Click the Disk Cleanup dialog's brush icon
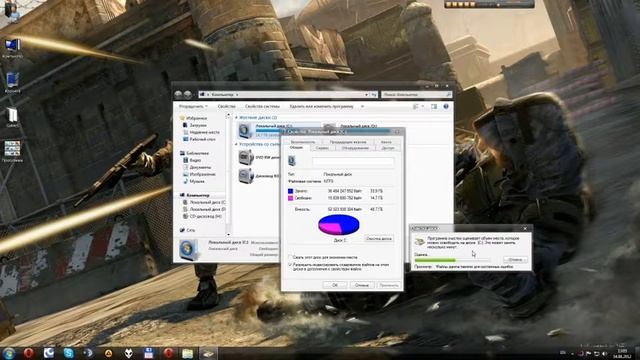 (x=419, y=242)
